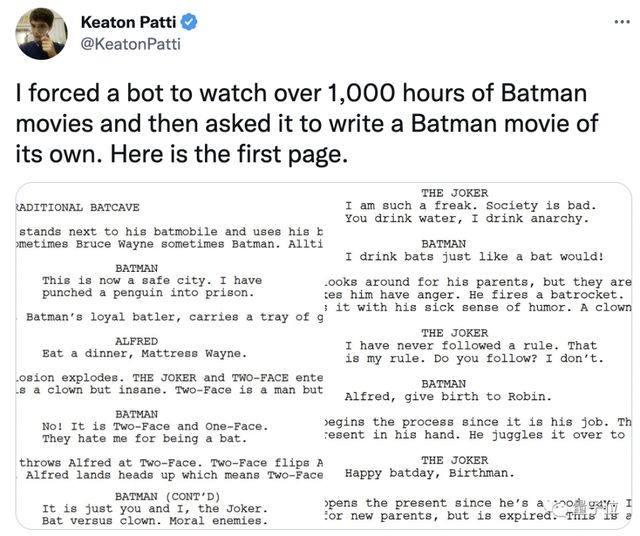Click 'This is now a safe city' dialogue

[x=150, y=281]
